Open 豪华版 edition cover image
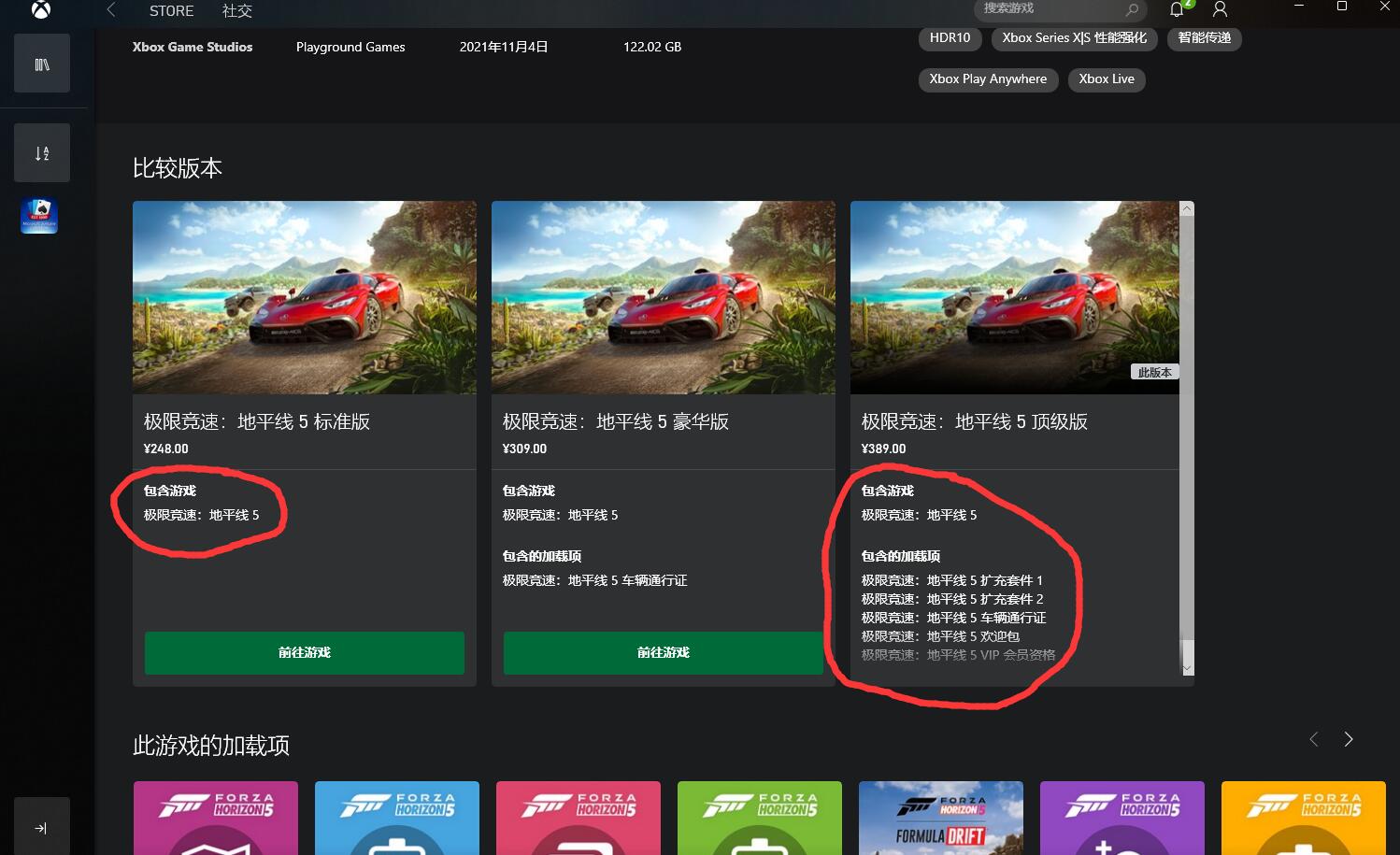Viewport: 1400px width, 855px height. (664, 297)
